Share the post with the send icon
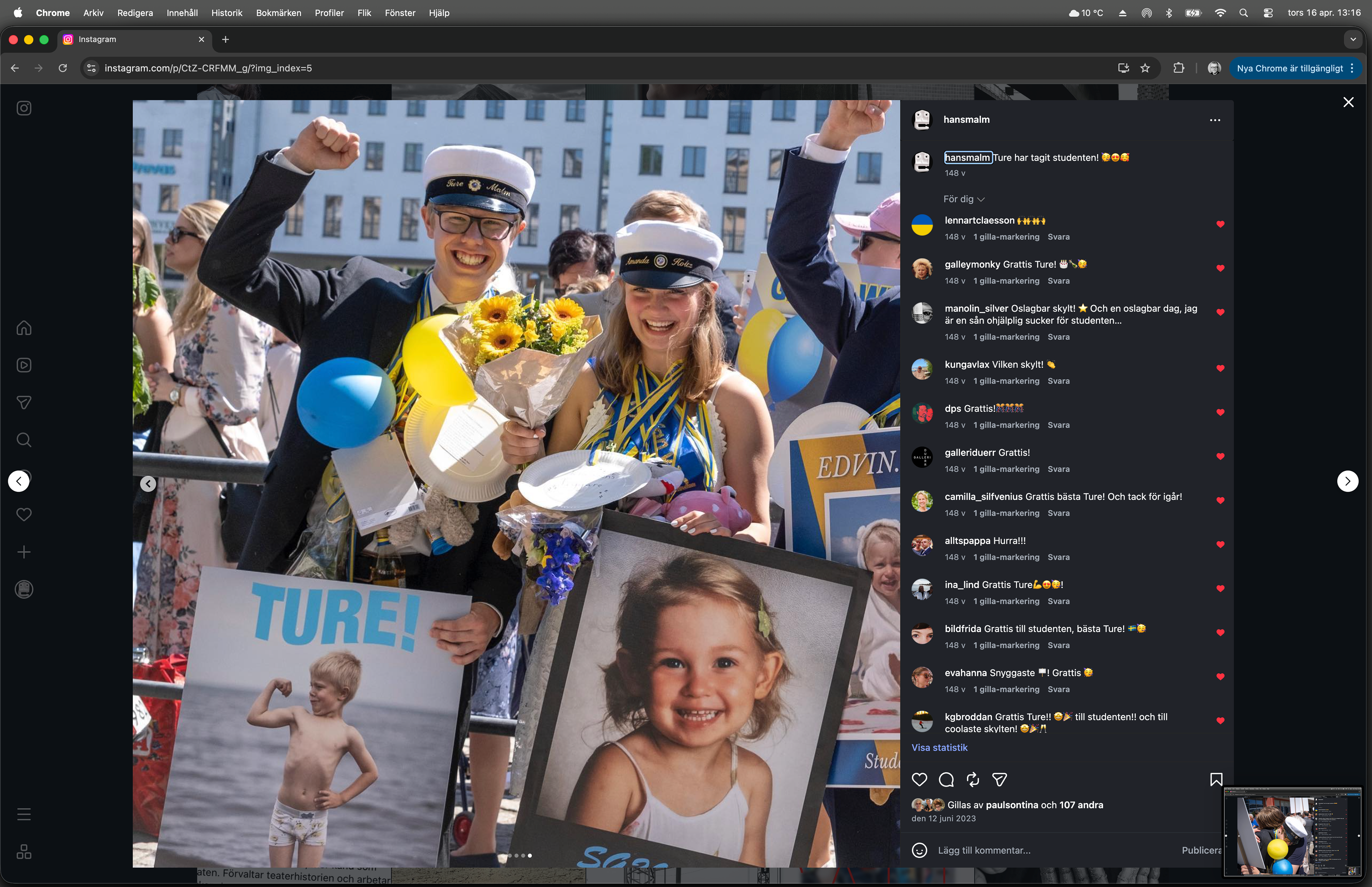 999,780
